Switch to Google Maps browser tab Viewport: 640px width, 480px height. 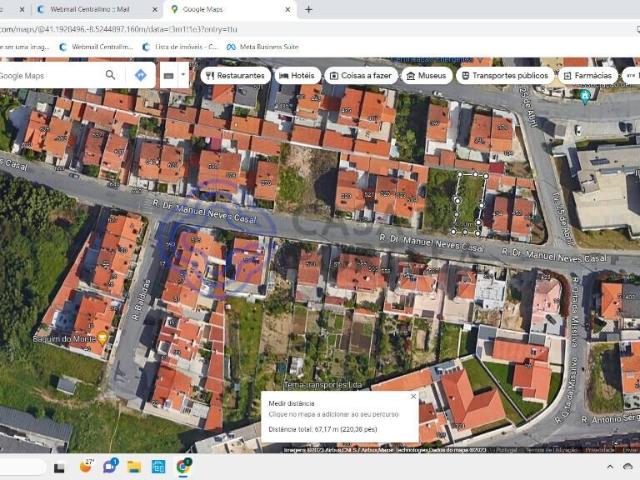tap(202, 9)
